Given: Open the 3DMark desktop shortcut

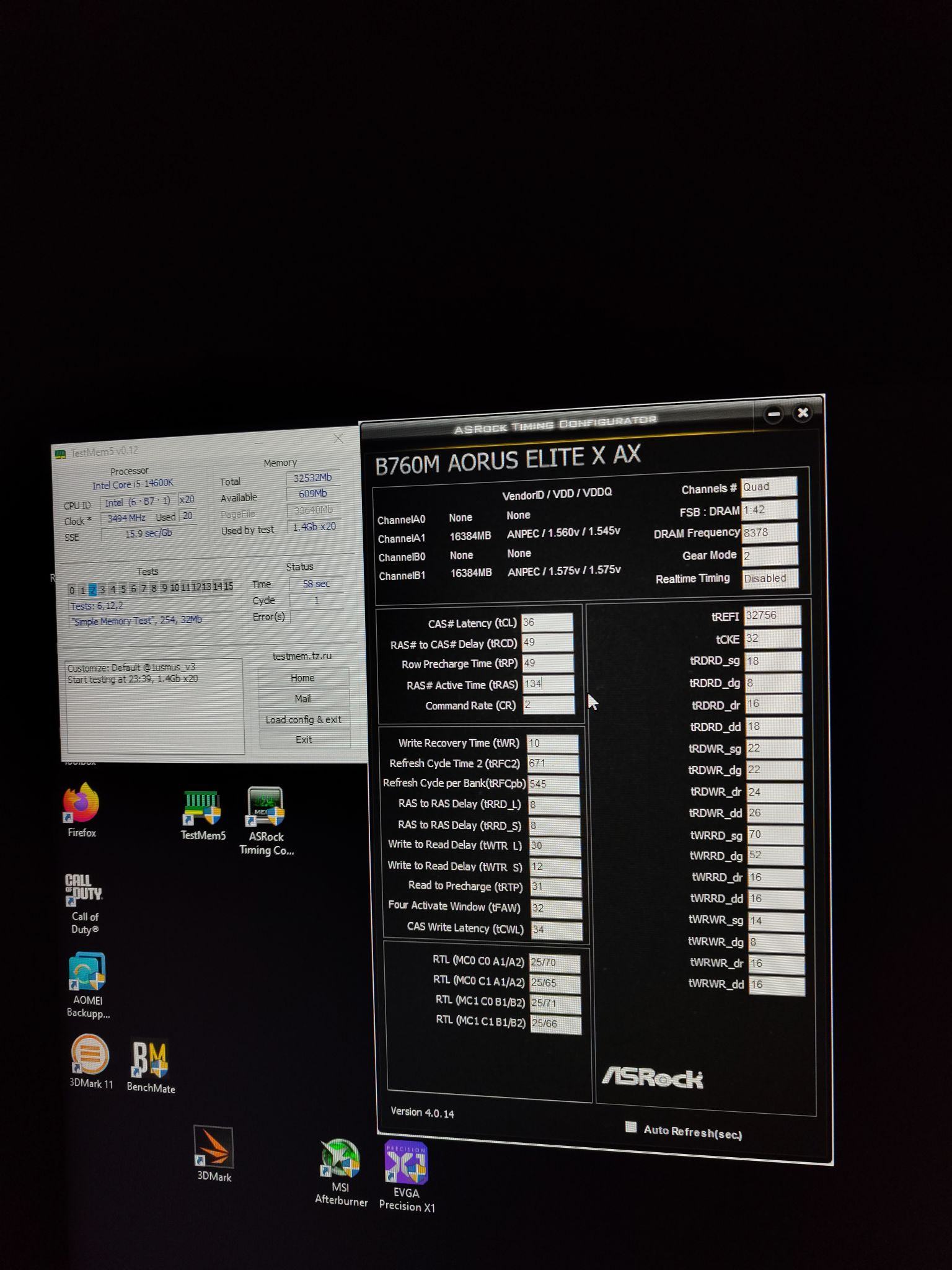Looking at the screenshot, I should click(214, 1154).
